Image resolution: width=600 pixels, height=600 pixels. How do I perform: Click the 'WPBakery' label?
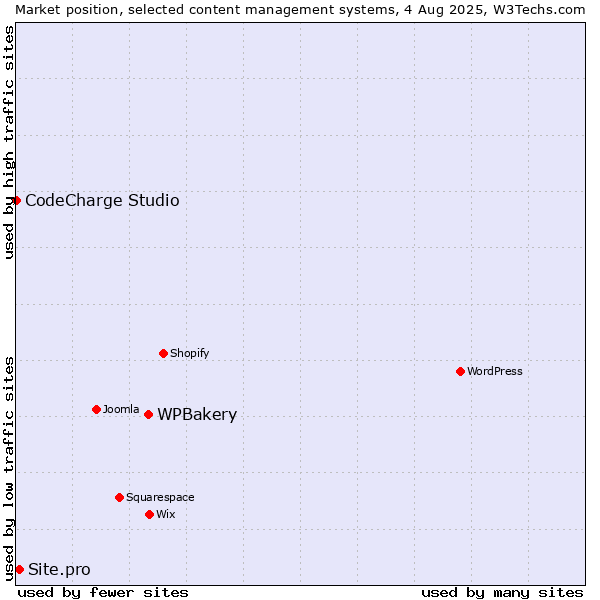tap(197, 414)
